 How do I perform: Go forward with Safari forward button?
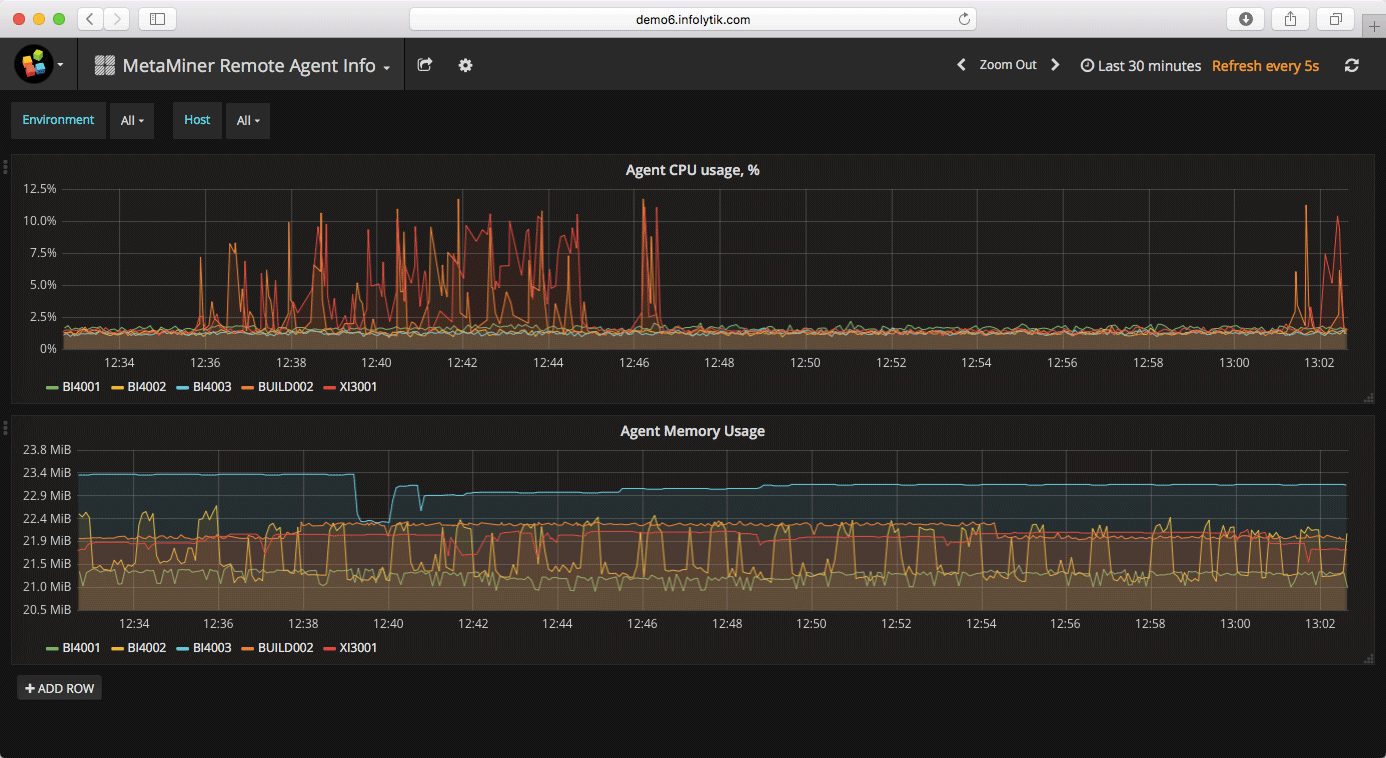pyautogui.click(x=117, y=18)
